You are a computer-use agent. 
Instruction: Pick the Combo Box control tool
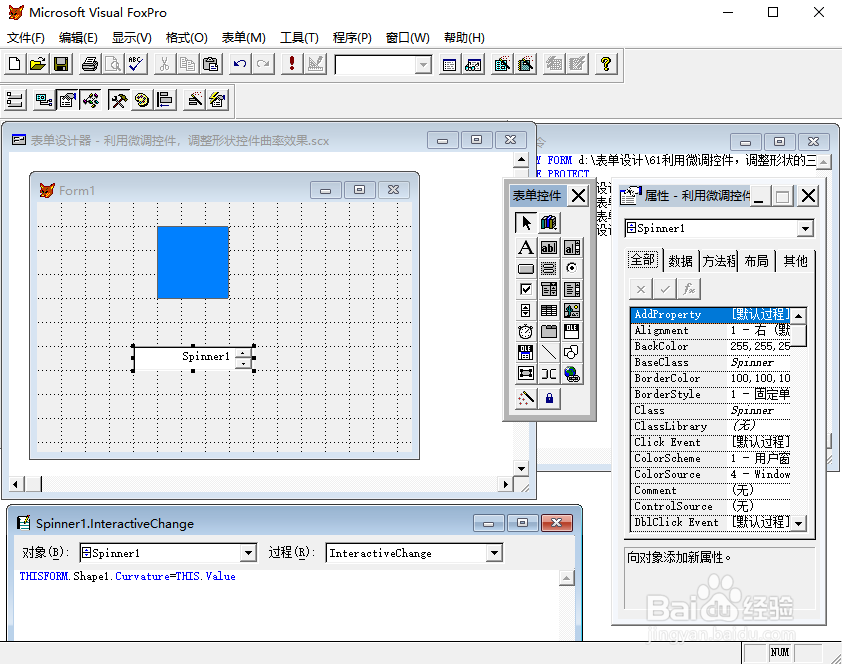[549, 289]
